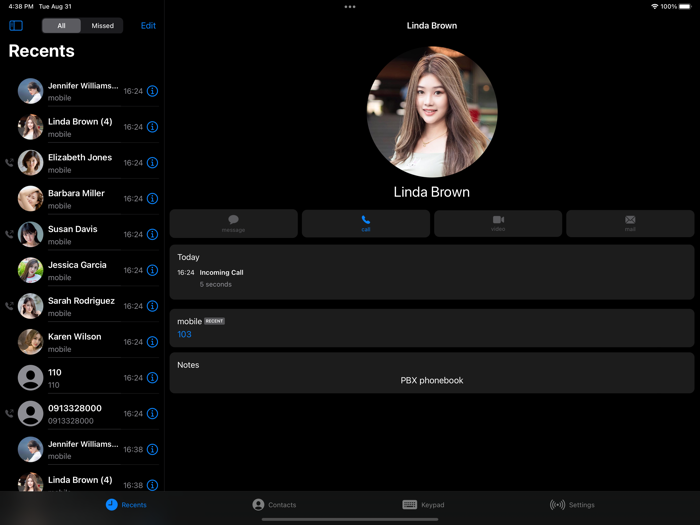The width and height of the screenshot is (700, 525).
Task: Open info icon for Sarah Rodriguez
Action: pos(152,306)
